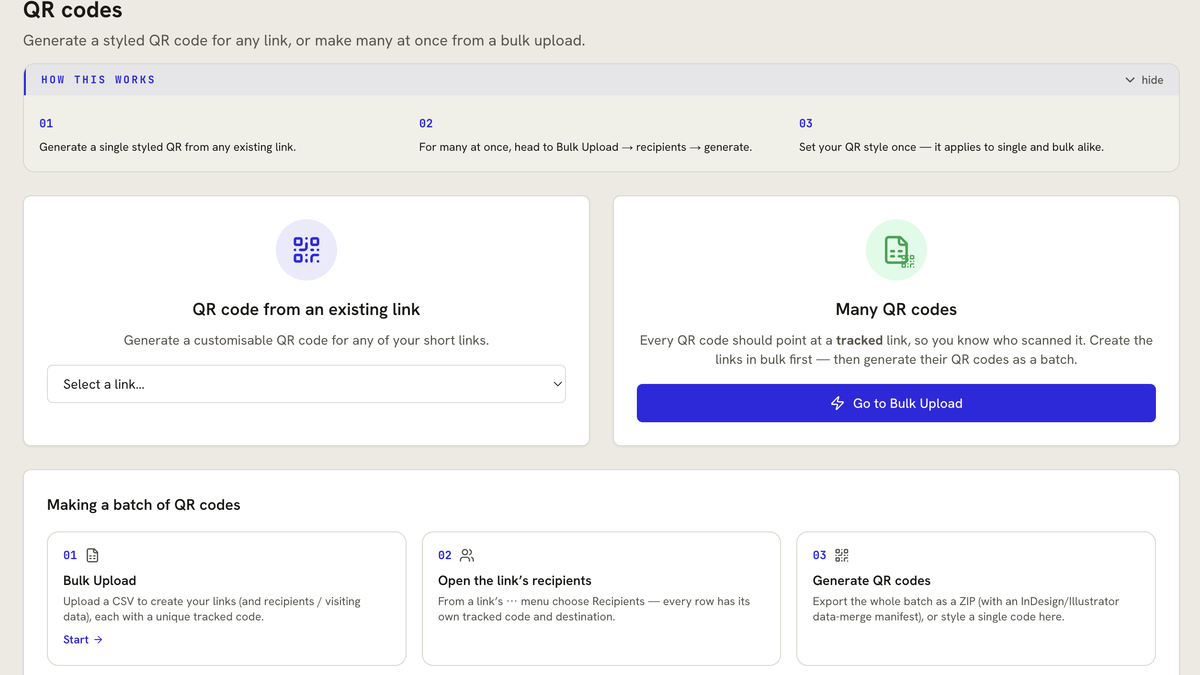Select the Generate QR codes step card
1200x675 pixels.
976,598
